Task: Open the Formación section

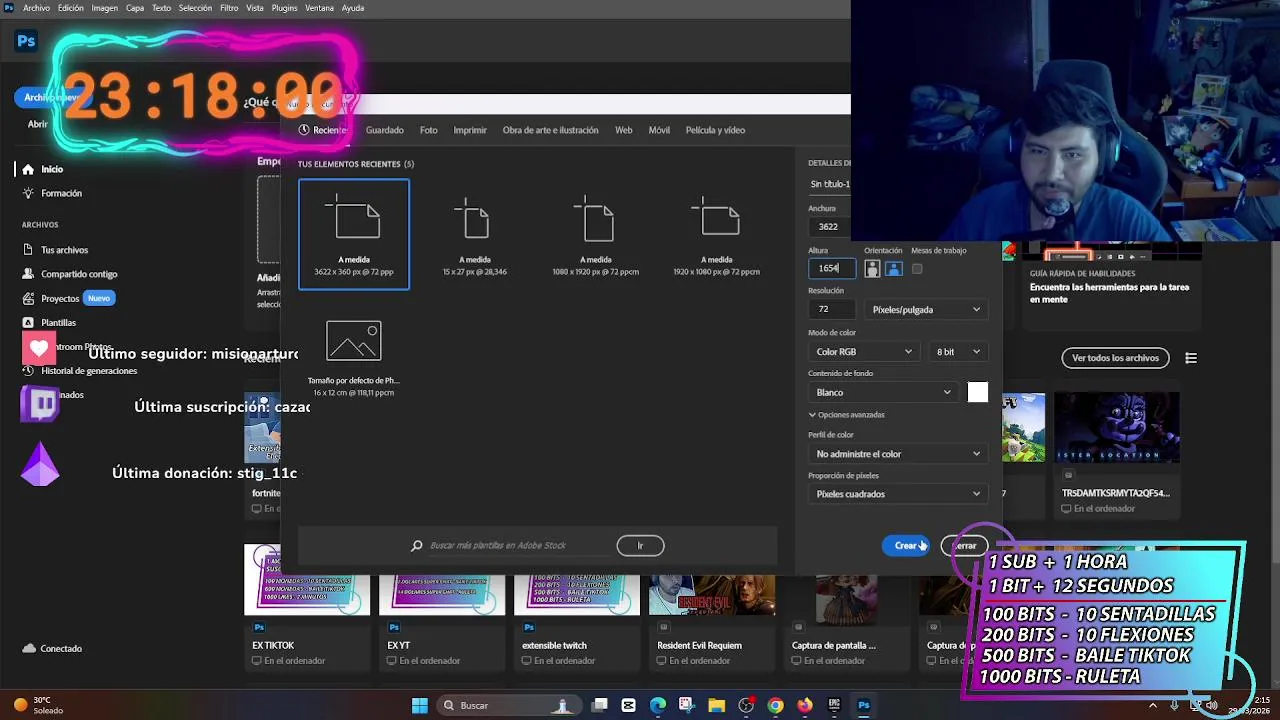Action: (x=52, y=193)
